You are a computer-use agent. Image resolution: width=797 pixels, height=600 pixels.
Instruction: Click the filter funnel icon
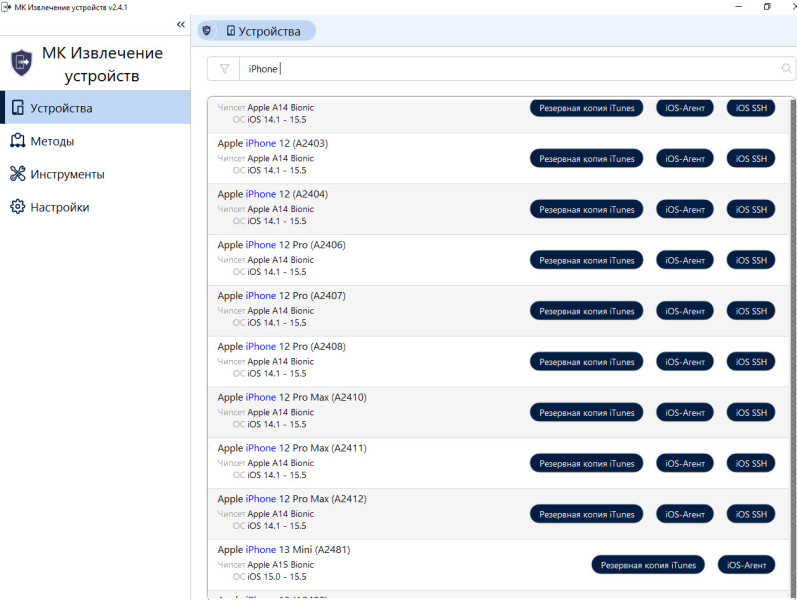[224, 69]
